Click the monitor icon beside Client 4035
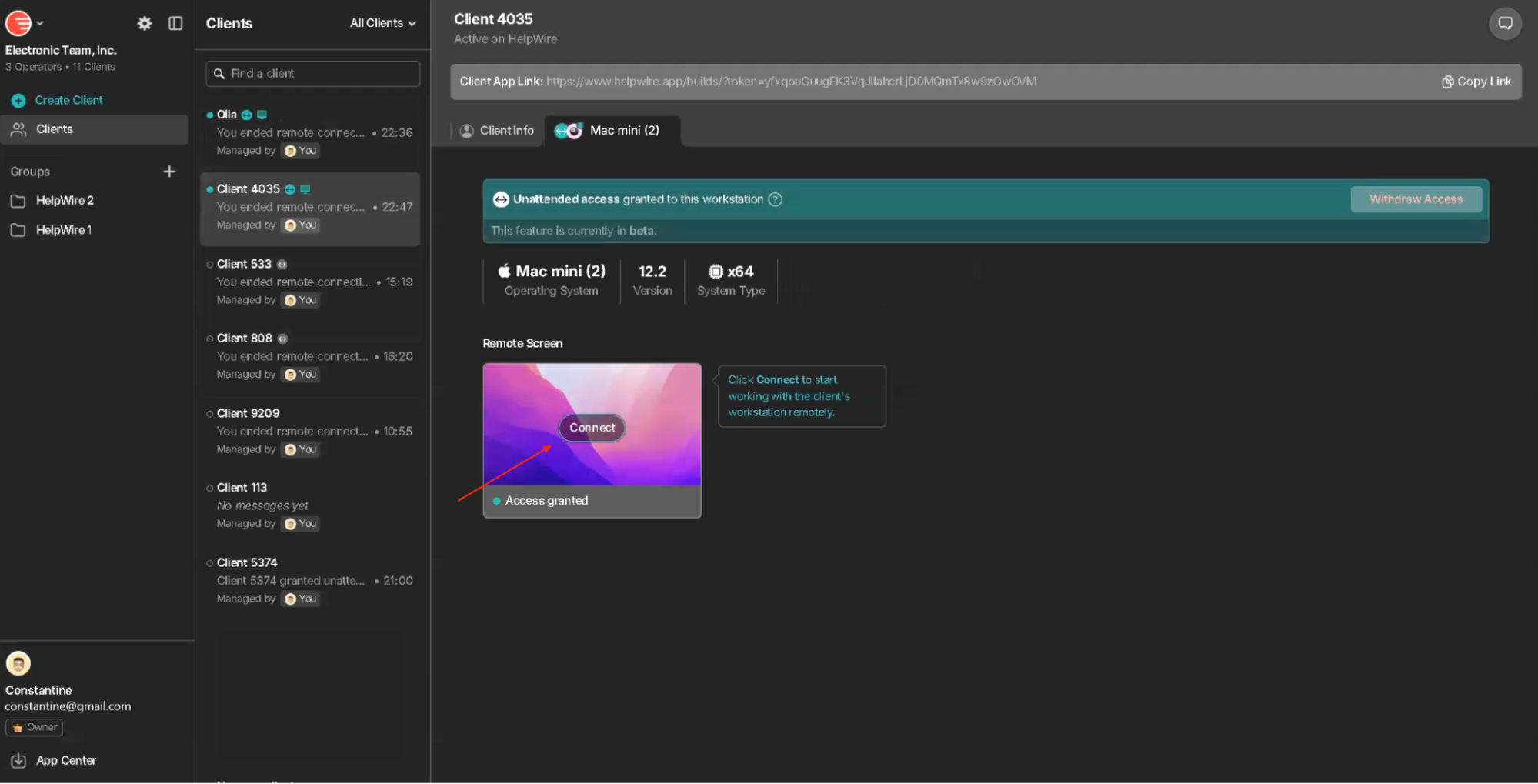The width and height of the screenshot is (1538, 784). [x=305, y=189]
